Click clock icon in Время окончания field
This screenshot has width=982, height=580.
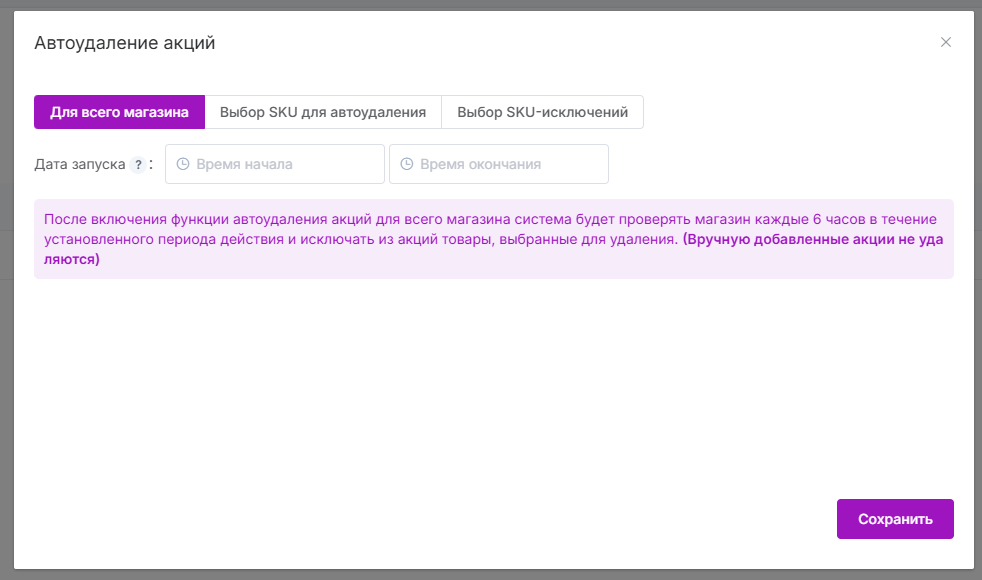tap(407, 164)
